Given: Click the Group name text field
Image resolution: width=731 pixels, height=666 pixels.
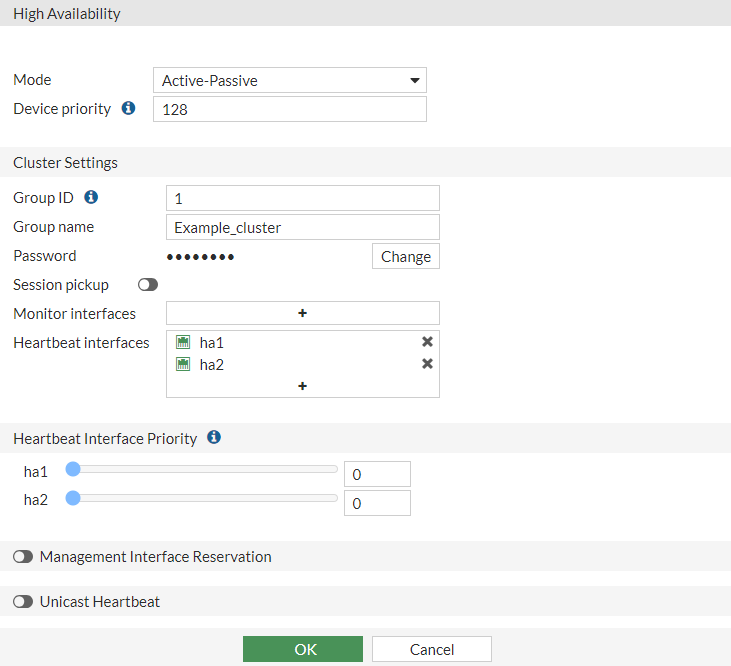Looking at the screenshot, I should tap(302, 227).
